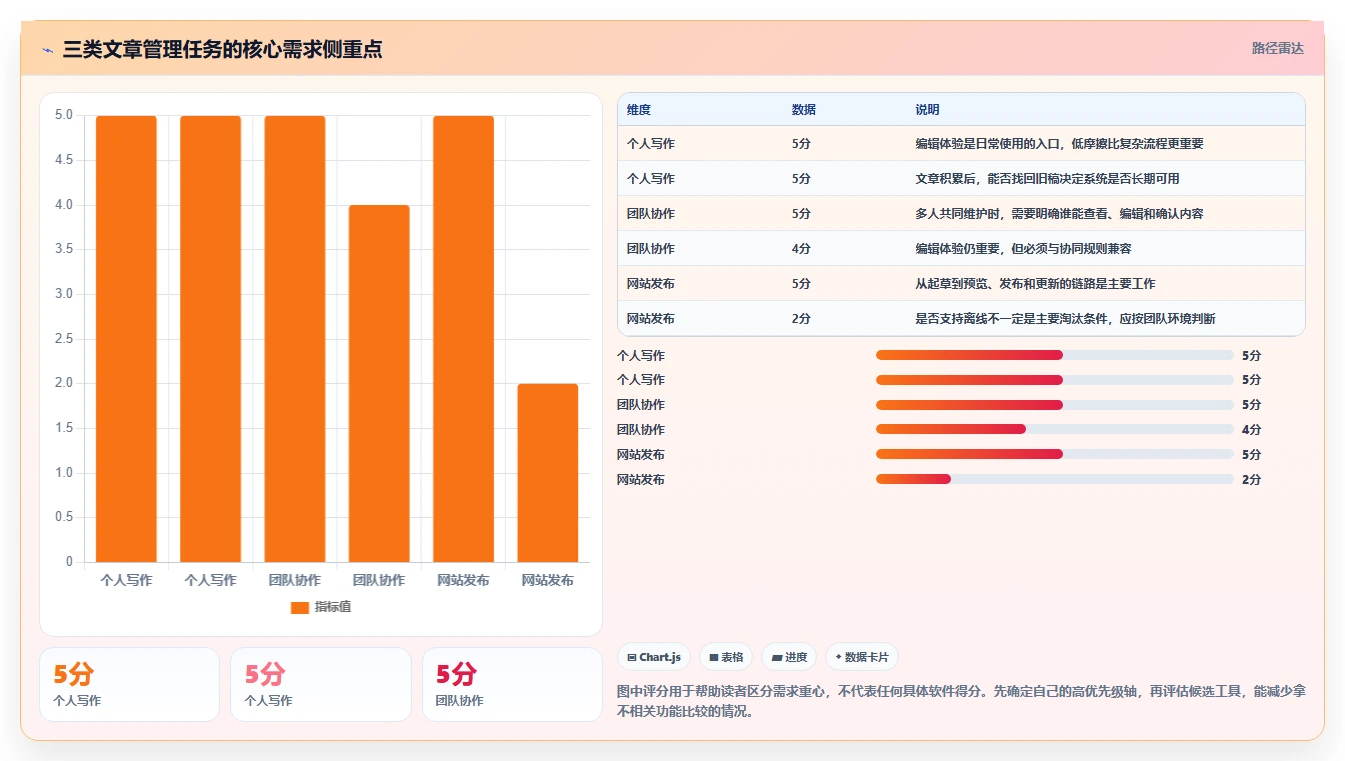Toggle the 指标值 legend label
The width and height of the screenshot is (1345, 761).
click(x=333, y=607)
